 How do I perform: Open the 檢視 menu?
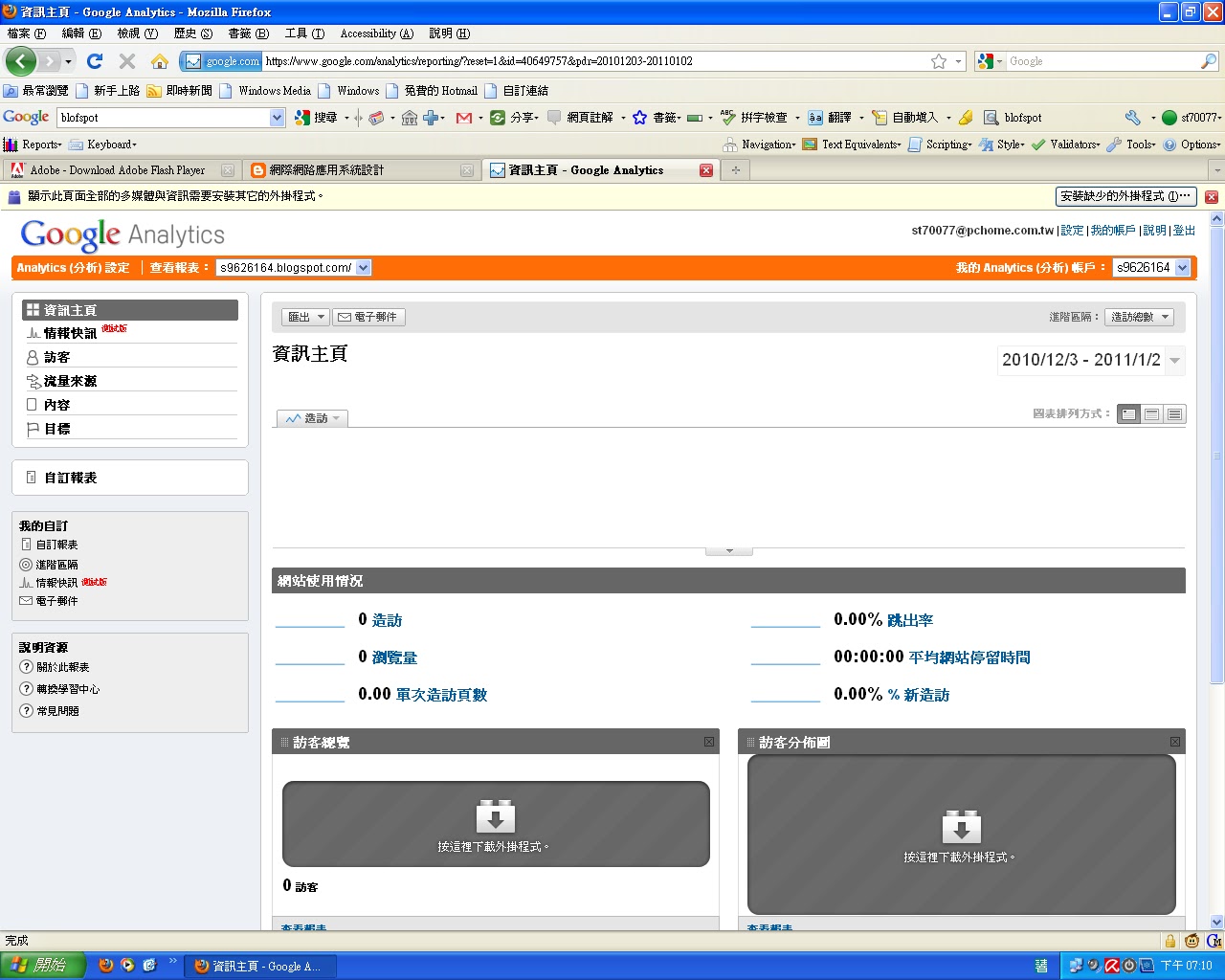tap(137, 33)
